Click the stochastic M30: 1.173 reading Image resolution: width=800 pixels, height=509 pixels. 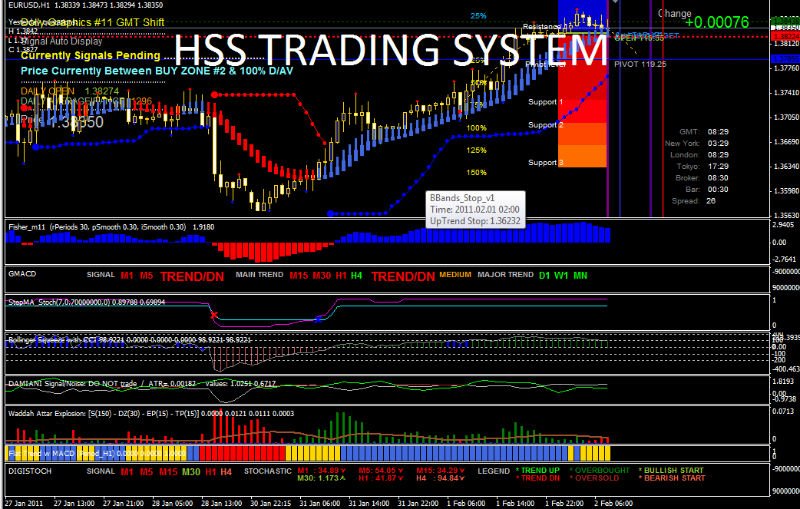click(322, 478)
